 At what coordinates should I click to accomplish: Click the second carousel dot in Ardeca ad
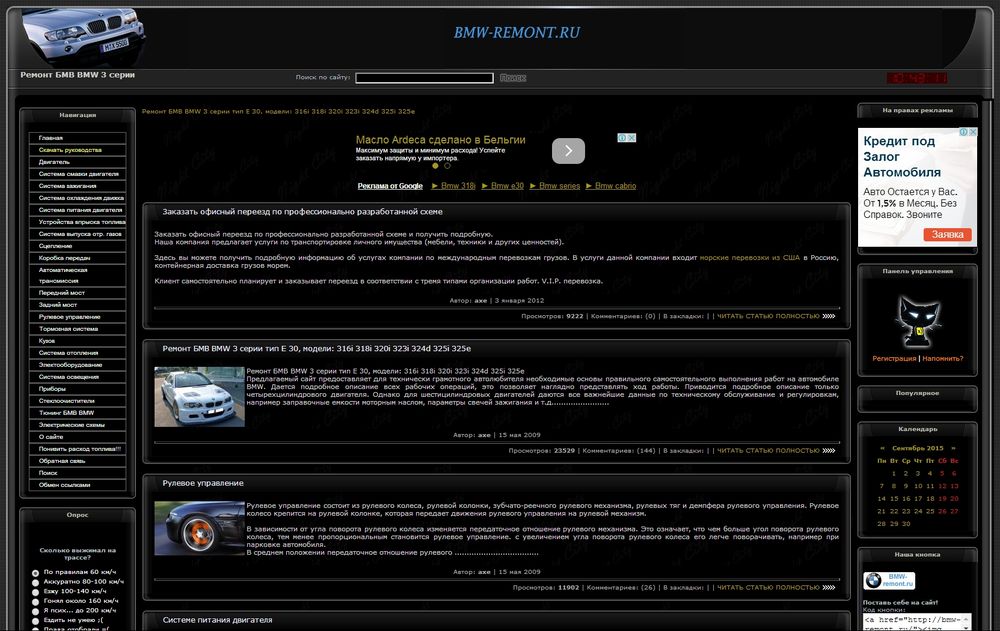point(447,166)
